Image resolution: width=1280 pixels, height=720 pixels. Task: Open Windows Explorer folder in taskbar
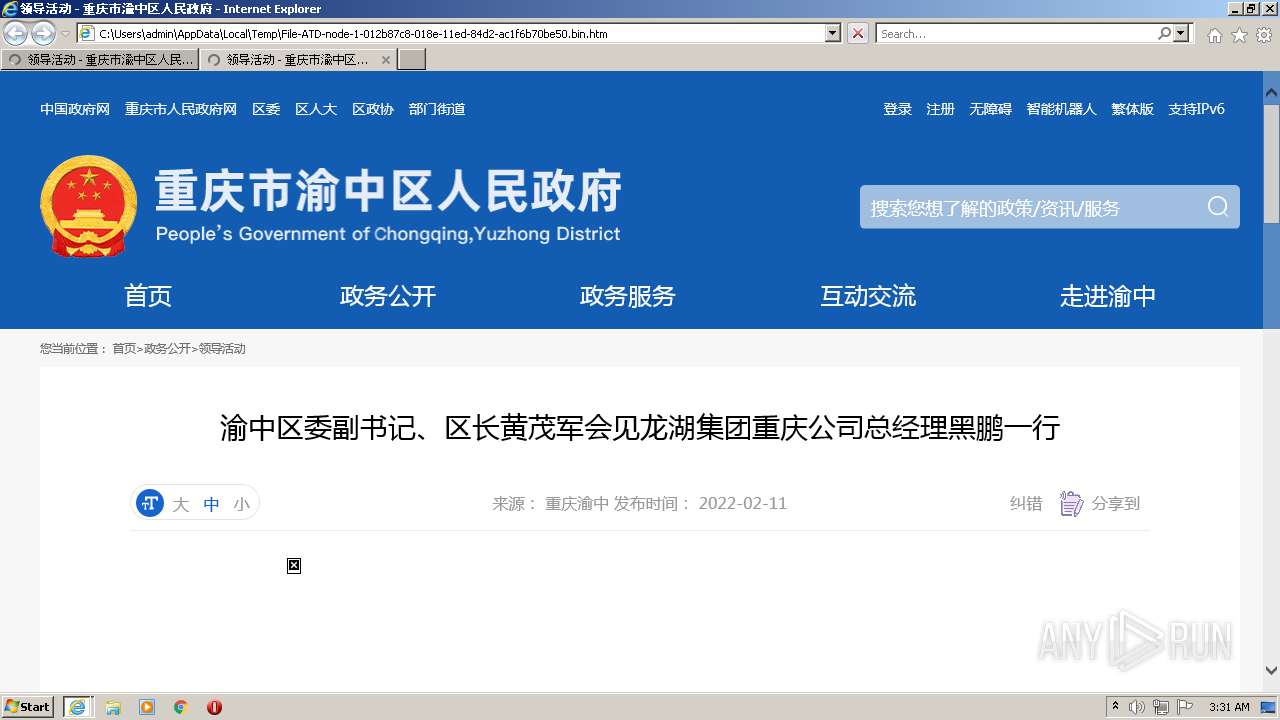tap(113, 707)
